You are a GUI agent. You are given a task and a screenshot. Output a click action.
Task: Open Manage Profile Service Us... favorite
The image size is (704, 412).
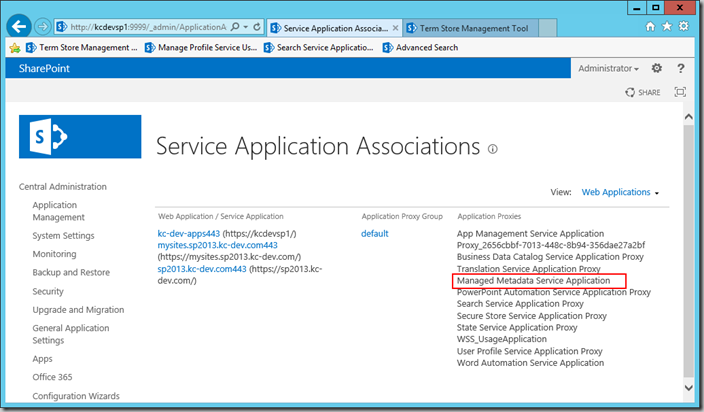[x=201, y=48]
